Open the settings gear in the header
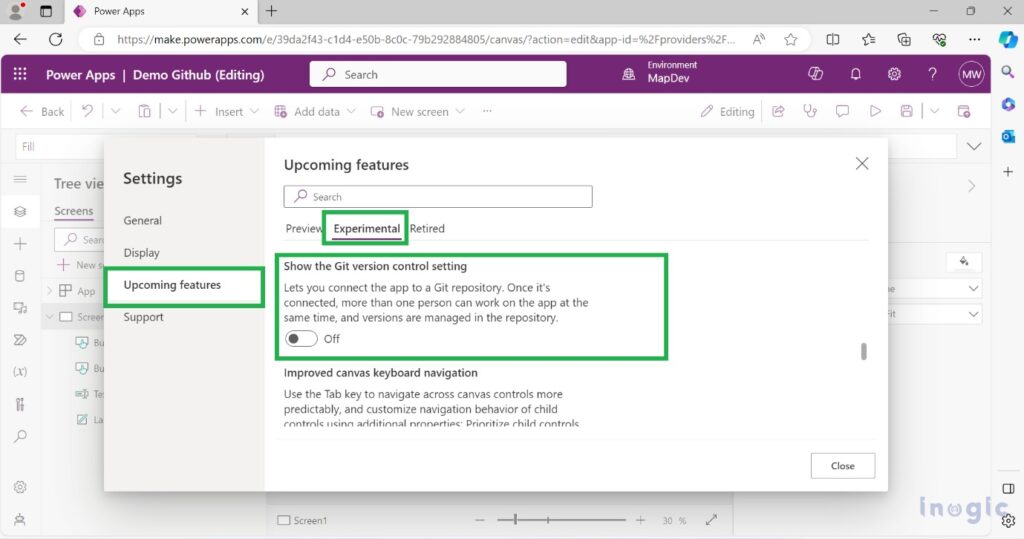1024x539 pixels. (x=894, y=74)
